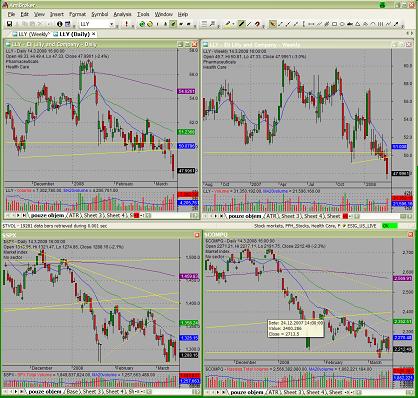The width and height of the screenshot is (418, 398).
Task: Open the File menu
Action: 11,14
